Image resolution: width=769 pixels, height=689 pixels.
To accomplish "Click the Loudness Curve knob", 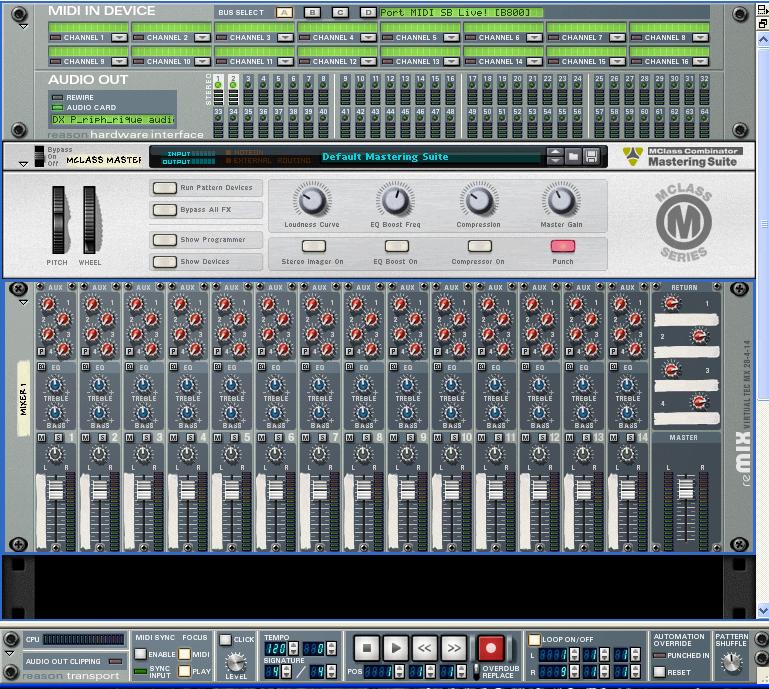I will pyautogui.click(x=312, y=201).
